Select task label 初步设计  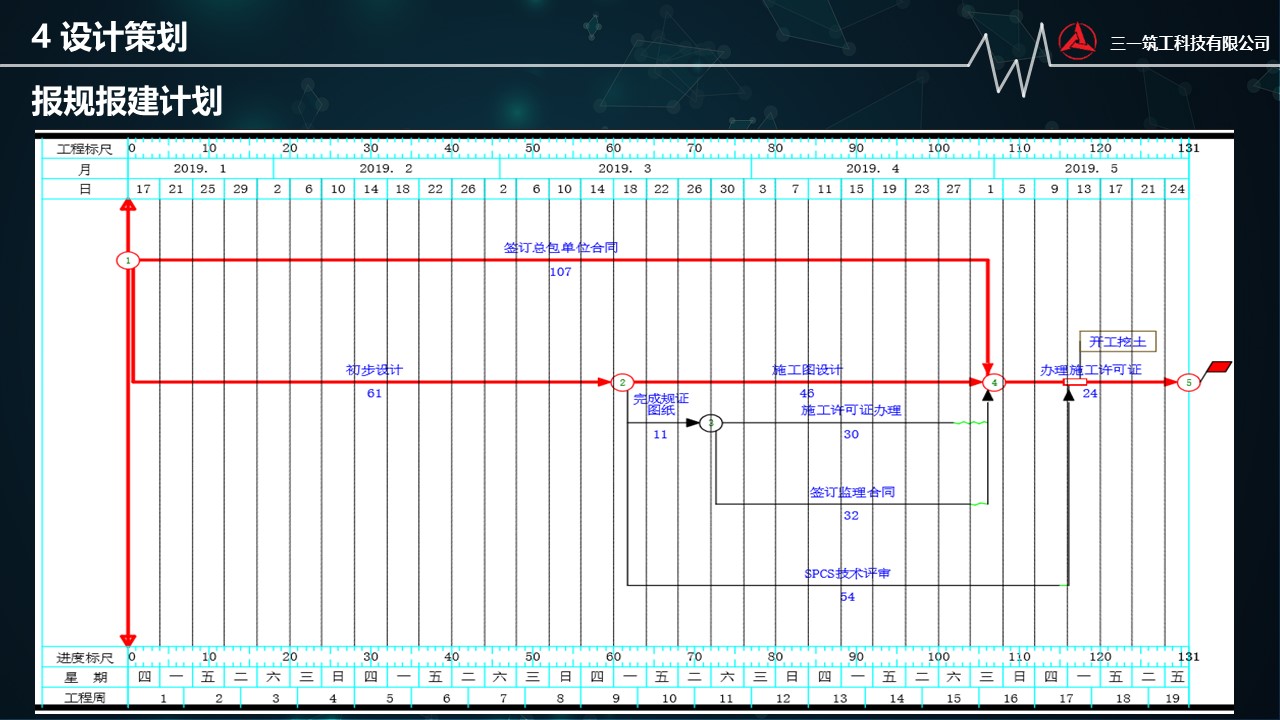[375, 370]
